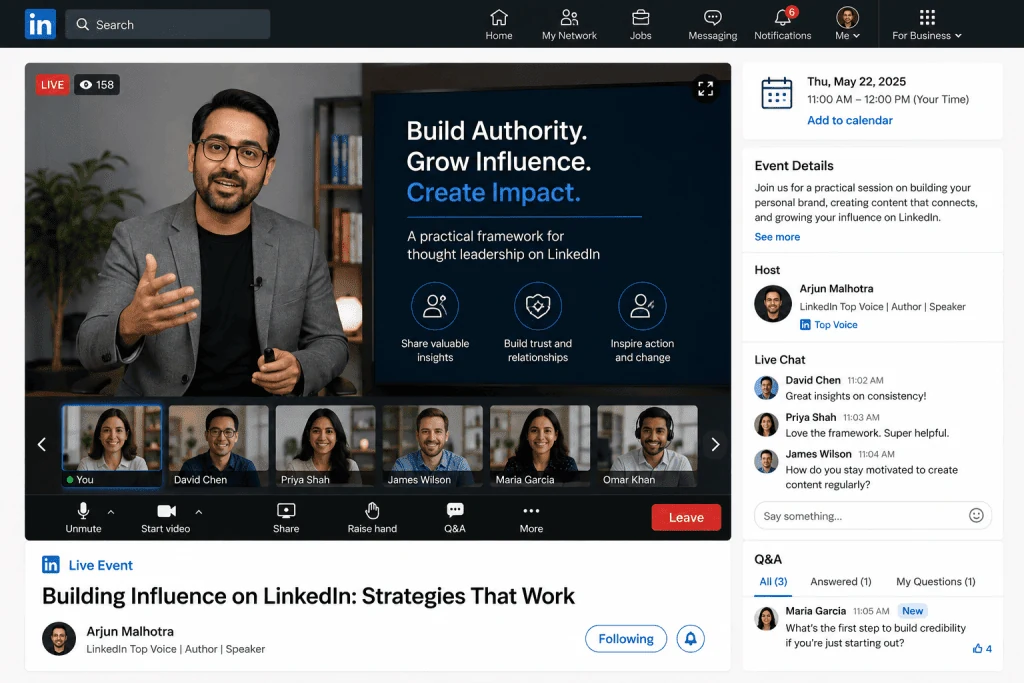1024x683 pixels.
Task: Click David Chen's name in chat
Action: (812, 380)
